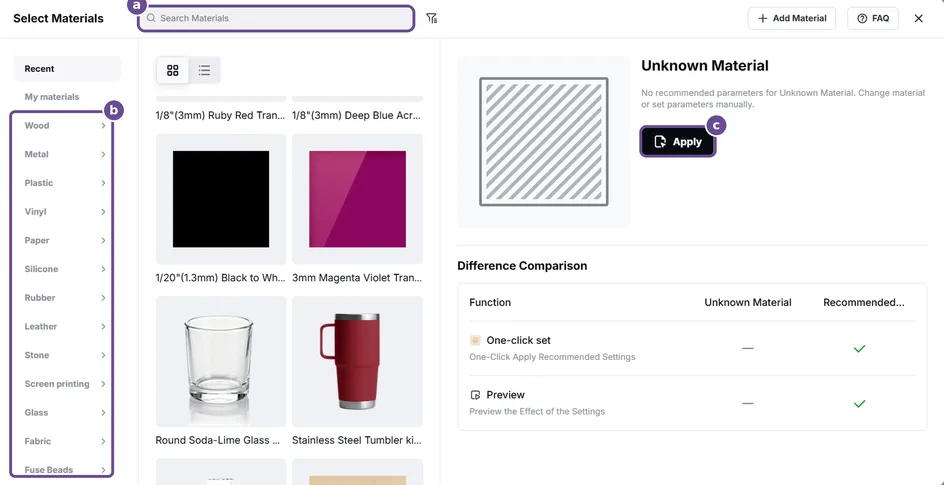Open the Leather category
944x485 pixels.
tap(40, 327)
